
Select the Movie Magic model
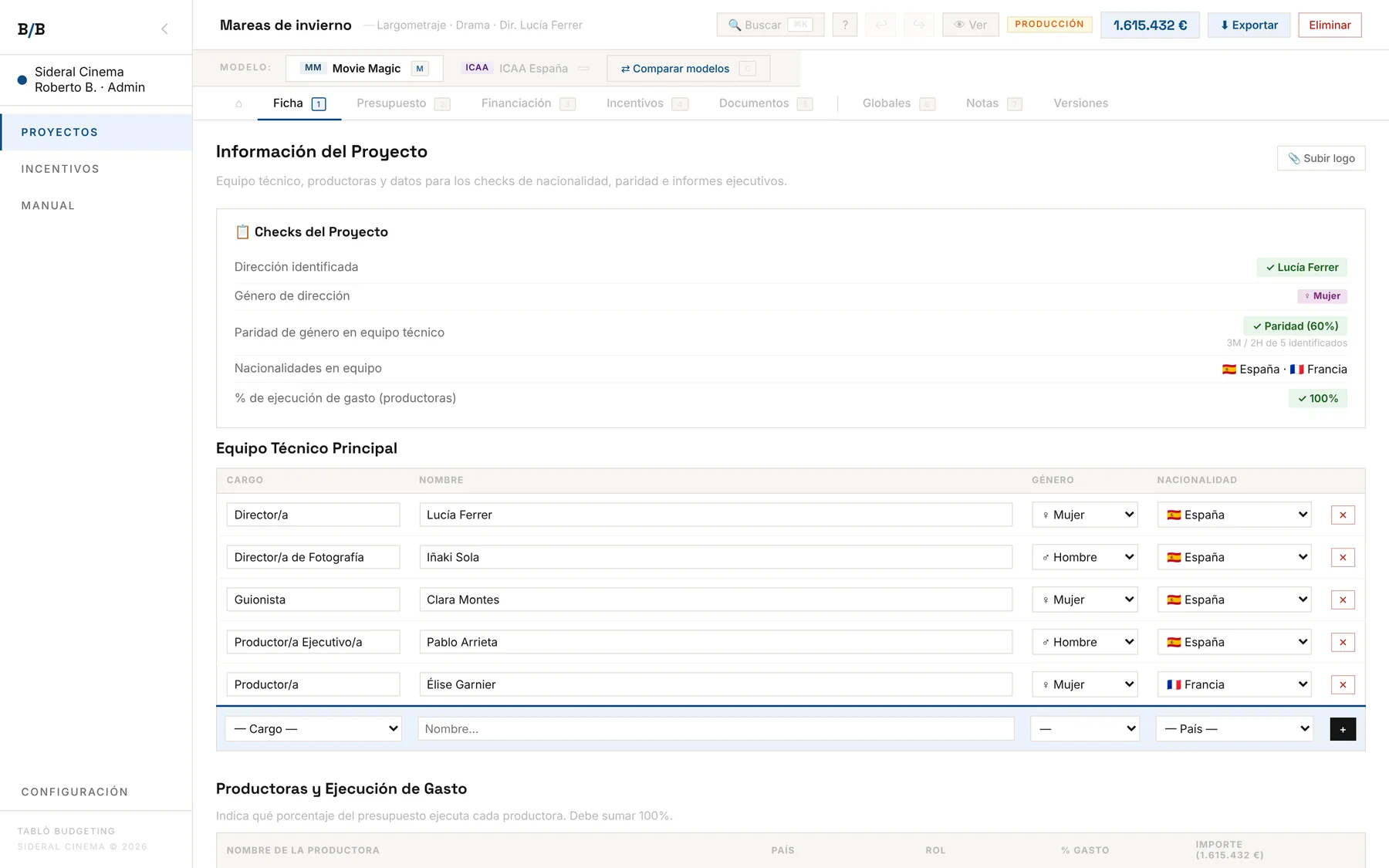pos(364,69)
